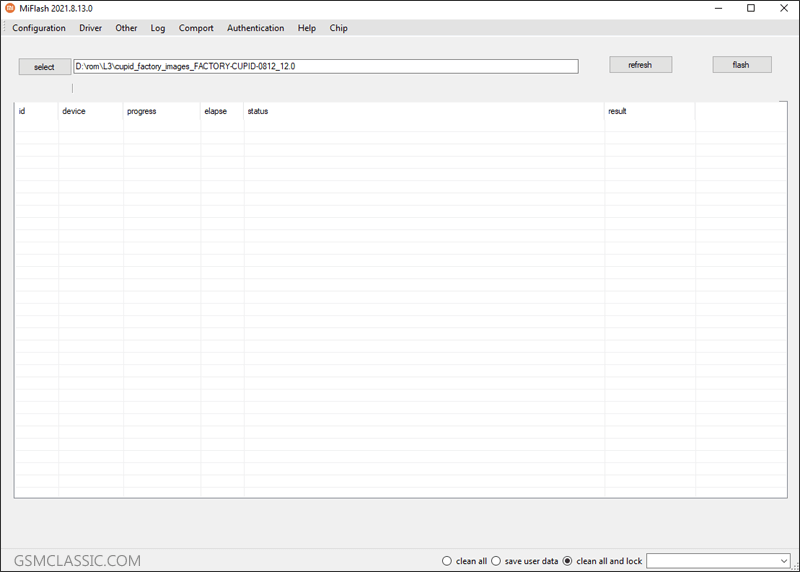The width and height of the screenshot is (800, 572).
Task: Click the device column header
Action: tap(91, 111)
